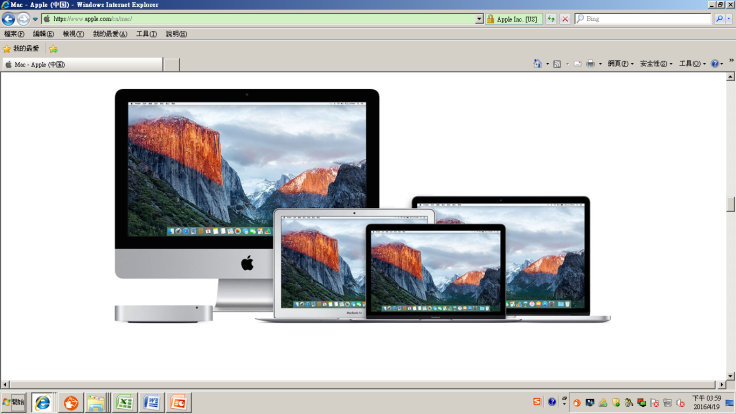The height and width of the screenshot is (414, 736).
Task: Click the print icon in command bar
Action: (592, 63)
